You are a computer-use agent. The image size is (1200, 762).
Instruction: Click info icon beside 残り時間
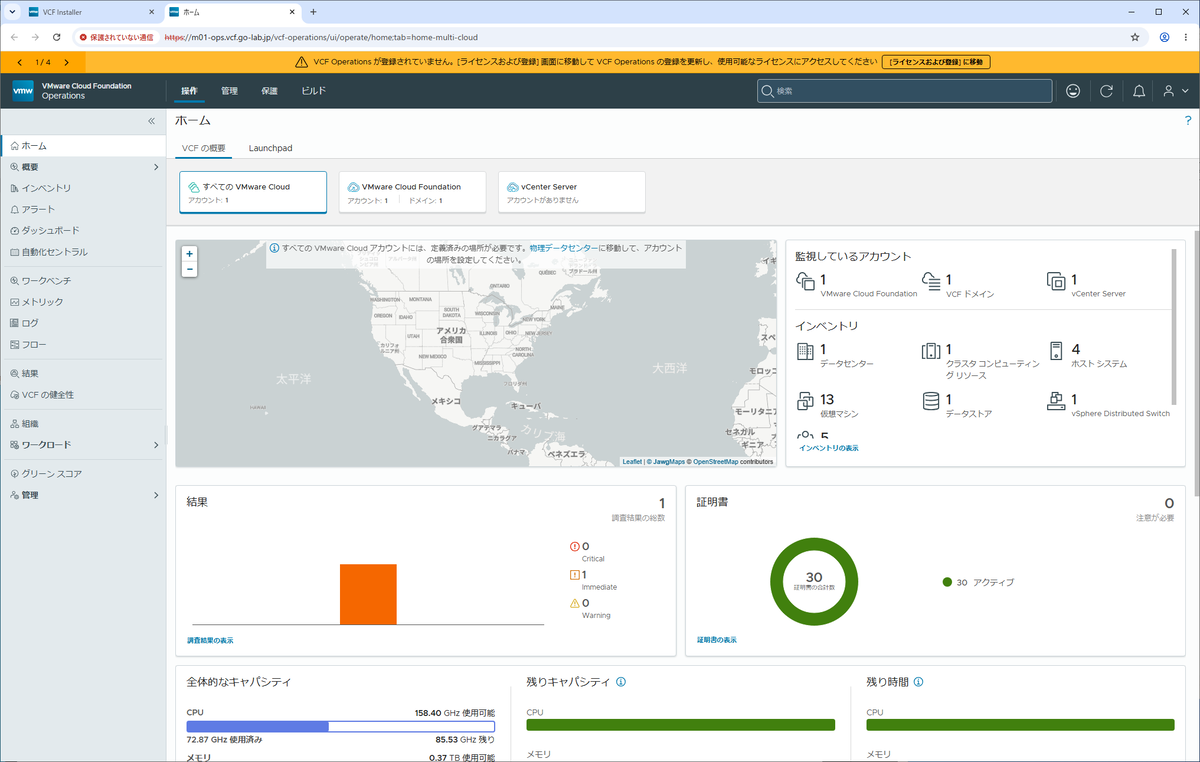click(x=918, y=682)
